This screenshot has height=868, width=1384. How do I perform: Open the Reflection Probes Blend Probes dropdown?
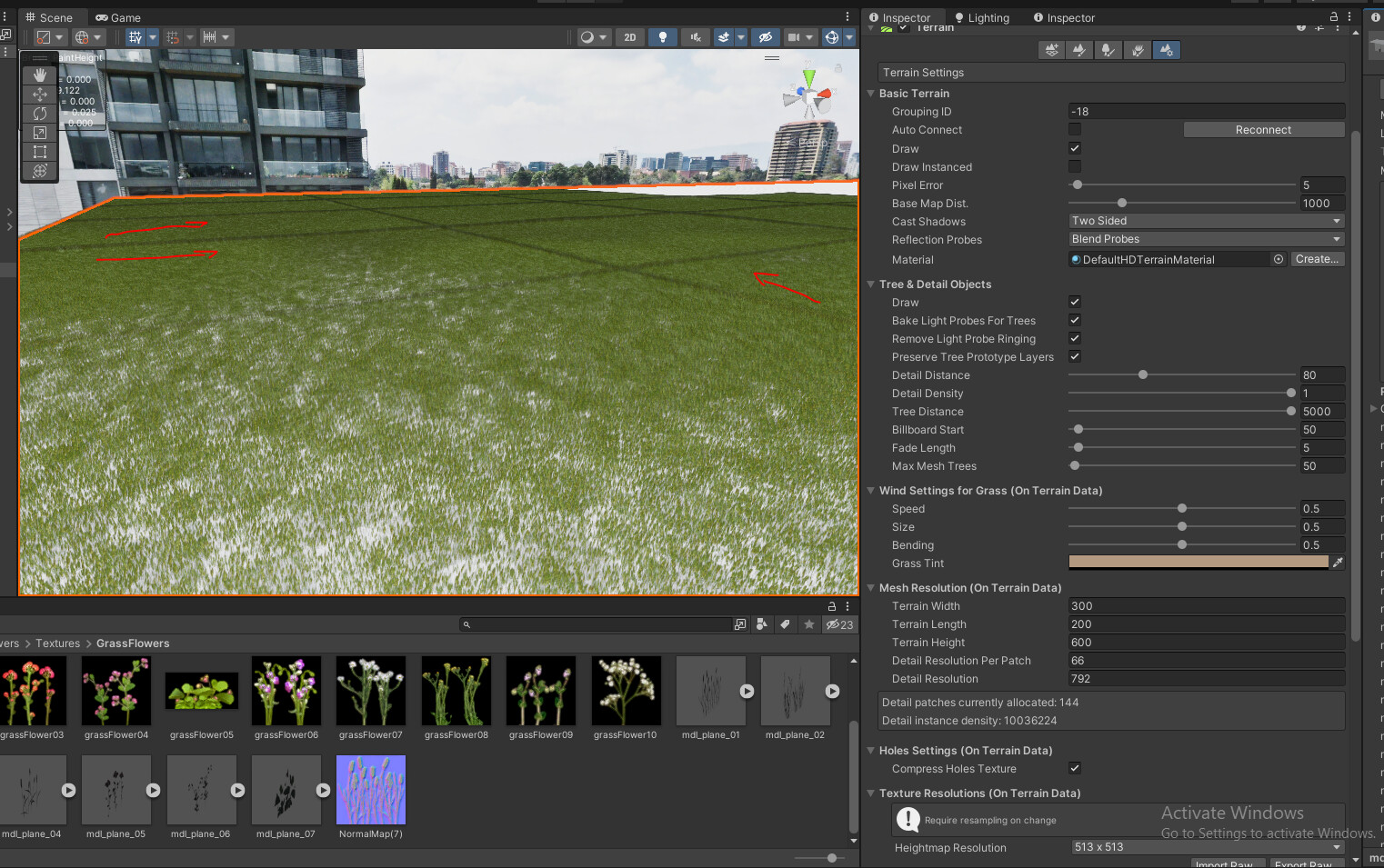point(1205,238)
